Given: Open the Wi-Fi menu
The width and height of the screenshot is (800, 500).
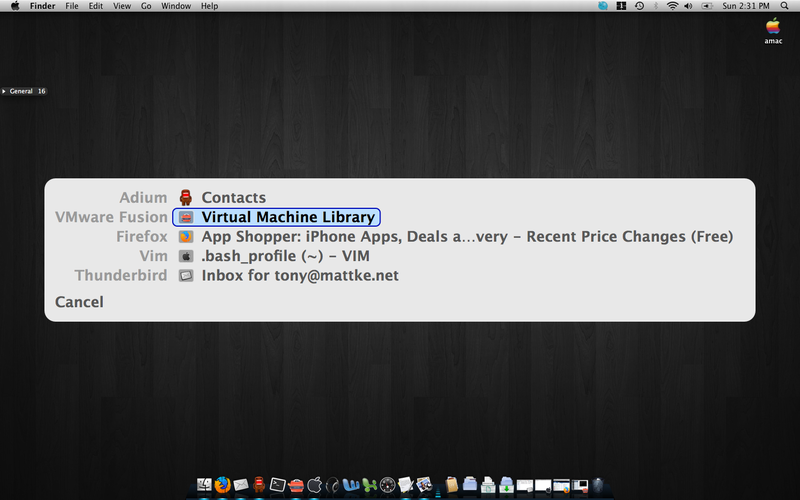Looking at the screenshot, I should [x=672, y=6].
